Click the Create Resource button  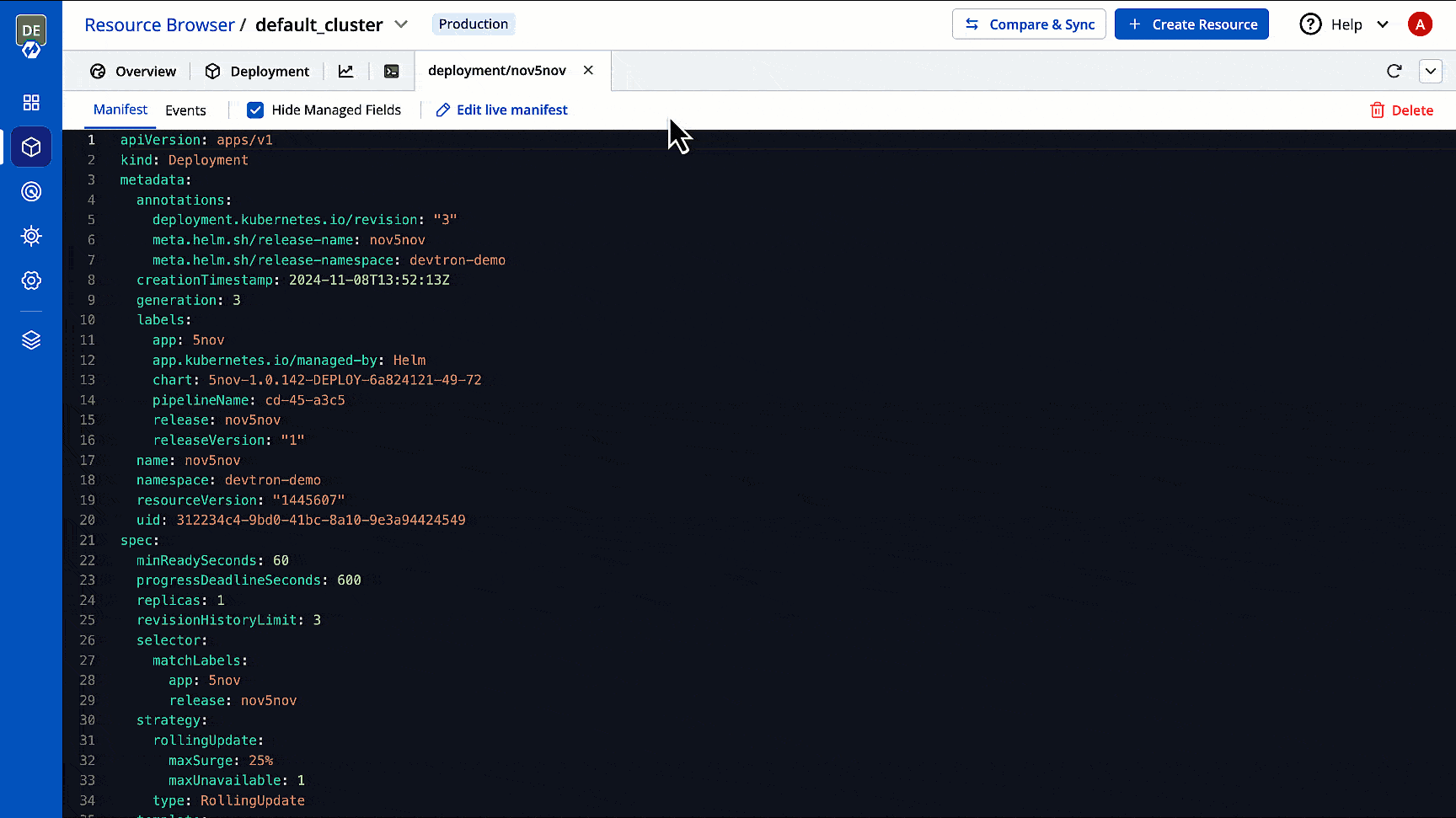coord(1191,24)
